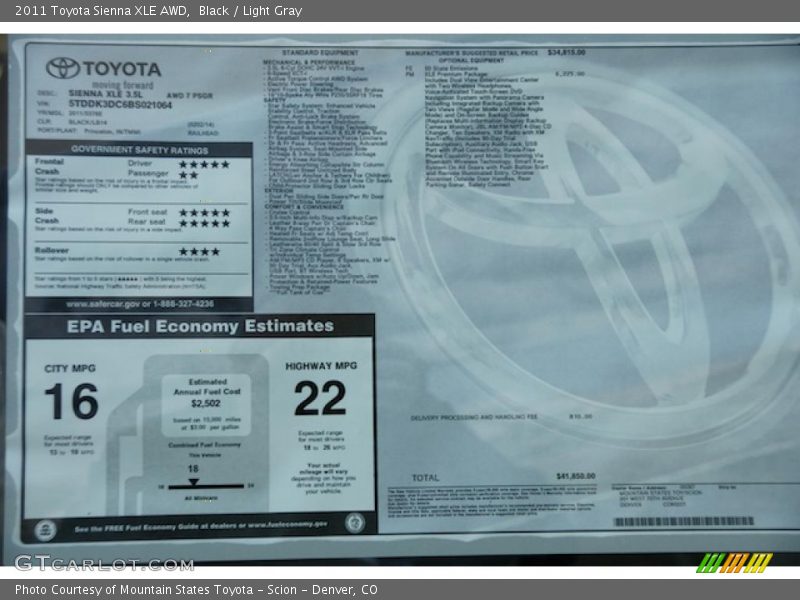Click the total price $41,850.00
This screenshot has height=600, width=800.
576,476
